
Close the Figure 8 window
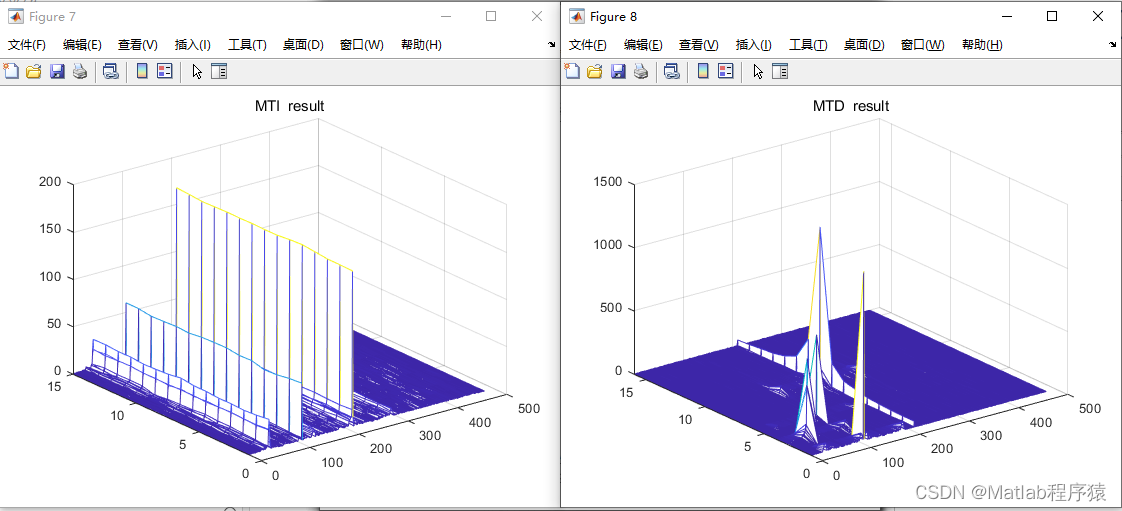1098,16
